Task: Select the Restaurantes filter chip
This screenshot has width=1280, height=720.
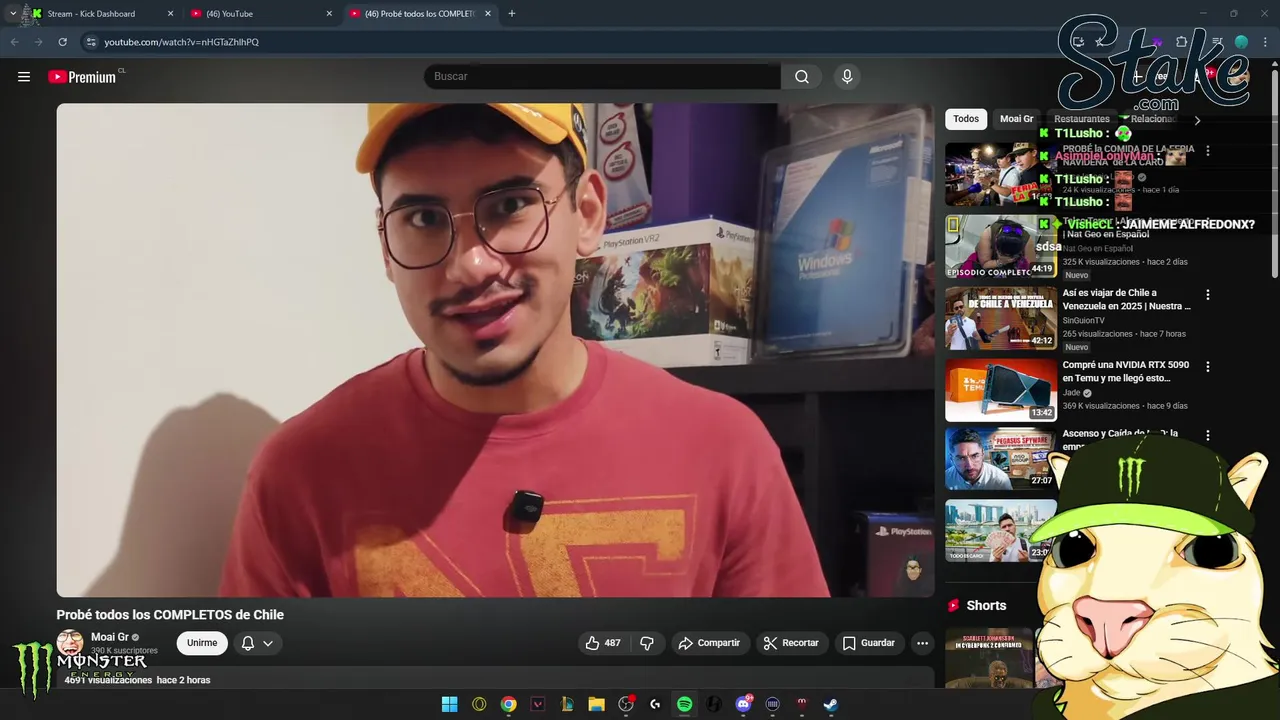Action: point(1082,119)
